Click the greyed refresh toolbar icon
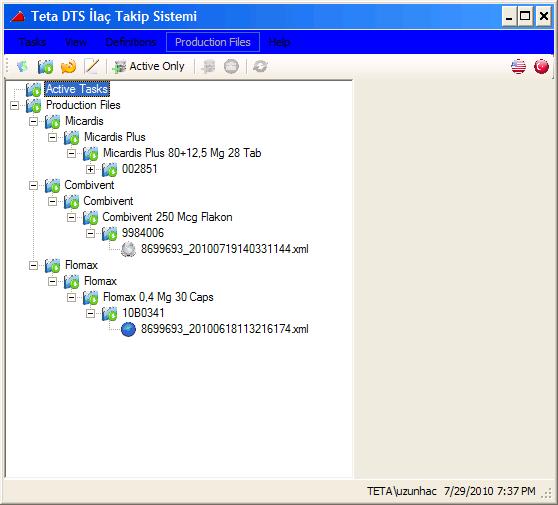 point(260,66)
